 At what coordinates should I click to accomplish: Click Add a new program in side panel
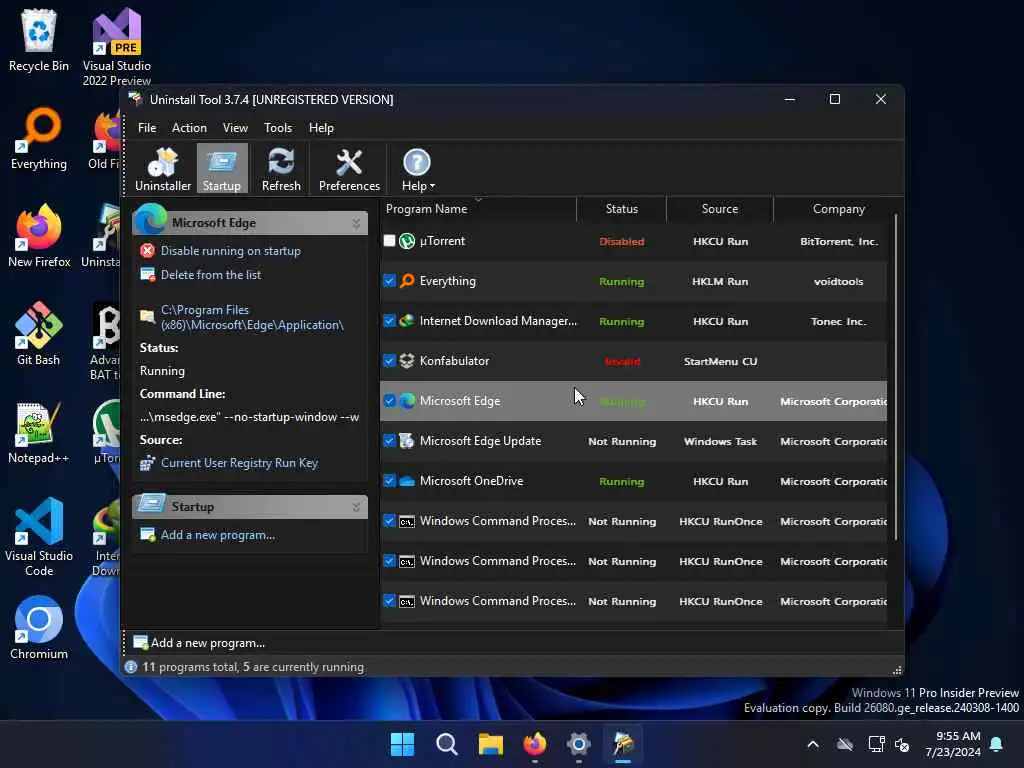217,535
